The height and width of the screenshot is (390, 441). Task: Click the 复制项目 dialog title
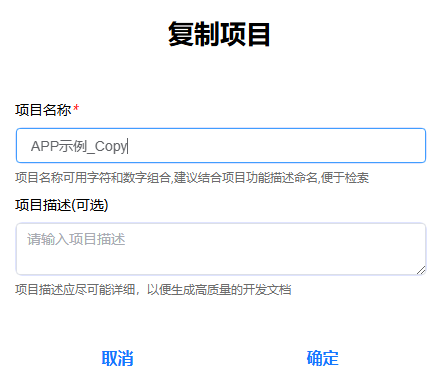point(219,34)
